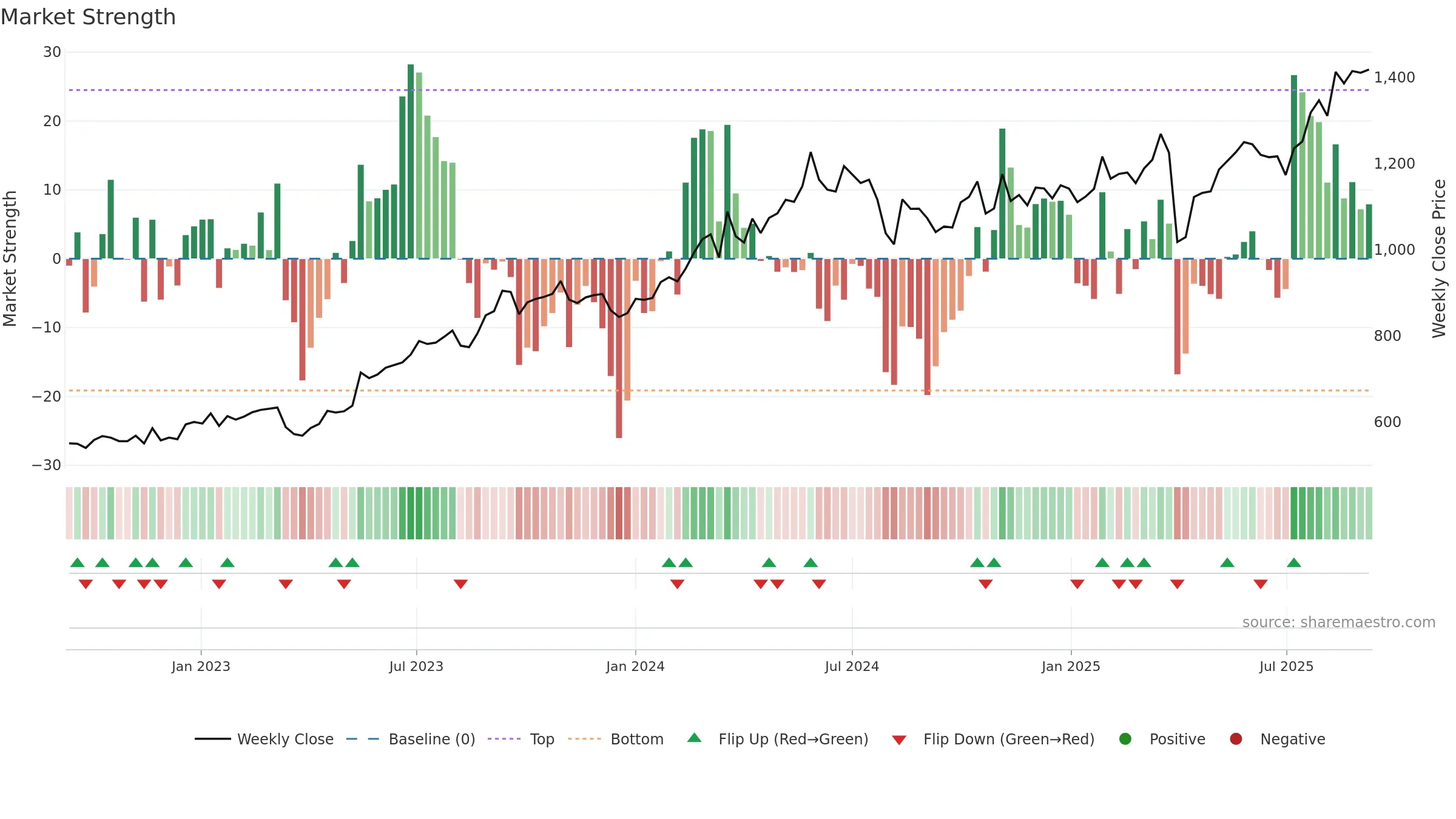Screen dimensions: 1456x819
Task: Toggle the Bottom legend entry
Action: pyautogui.click(x=616, y=739)
